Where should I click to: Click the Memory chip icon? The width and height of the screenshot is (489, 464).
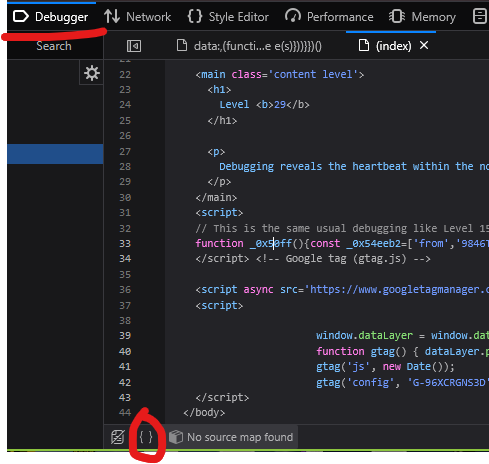[x=397, y=16]
